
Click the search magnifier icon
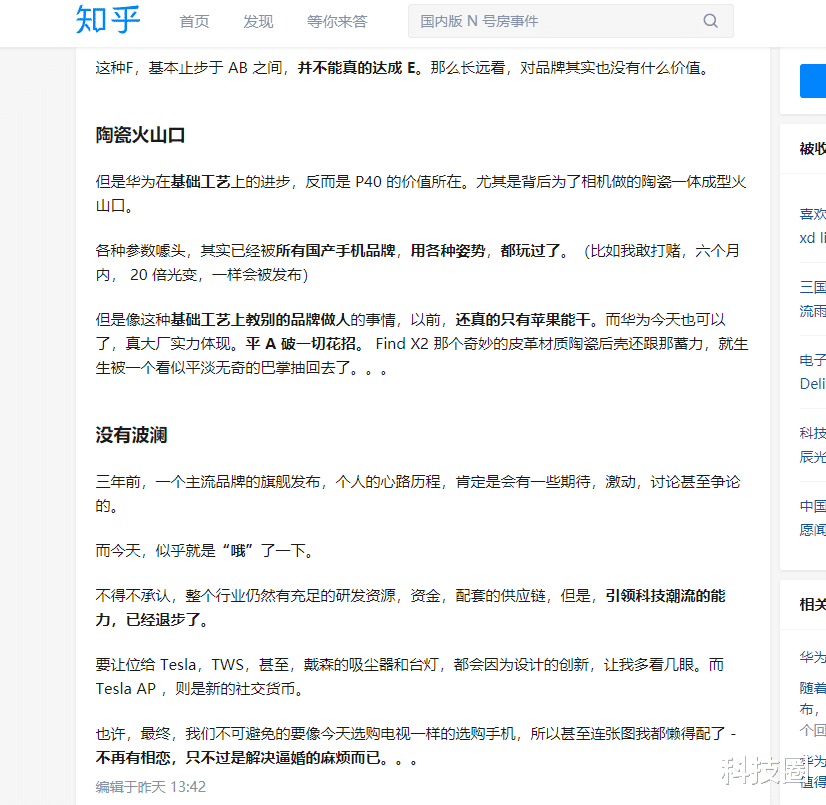click(x=710, y=21)
